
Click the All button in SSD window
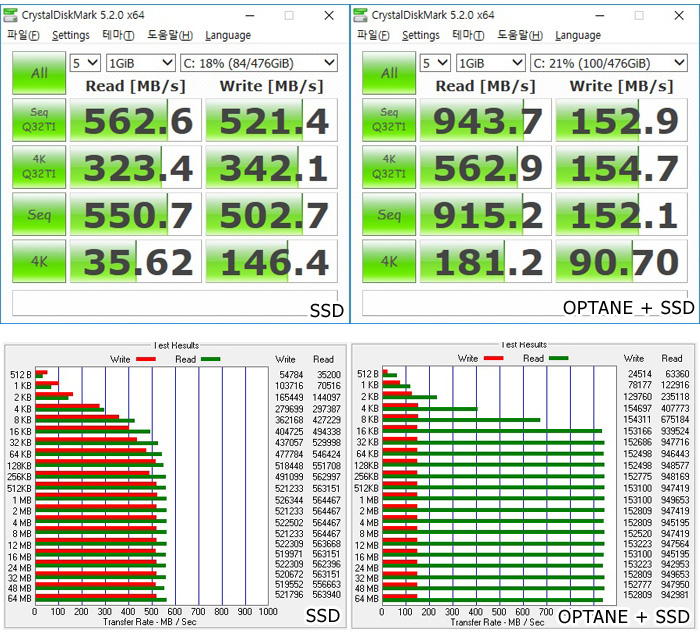click(x=39, y=73)
